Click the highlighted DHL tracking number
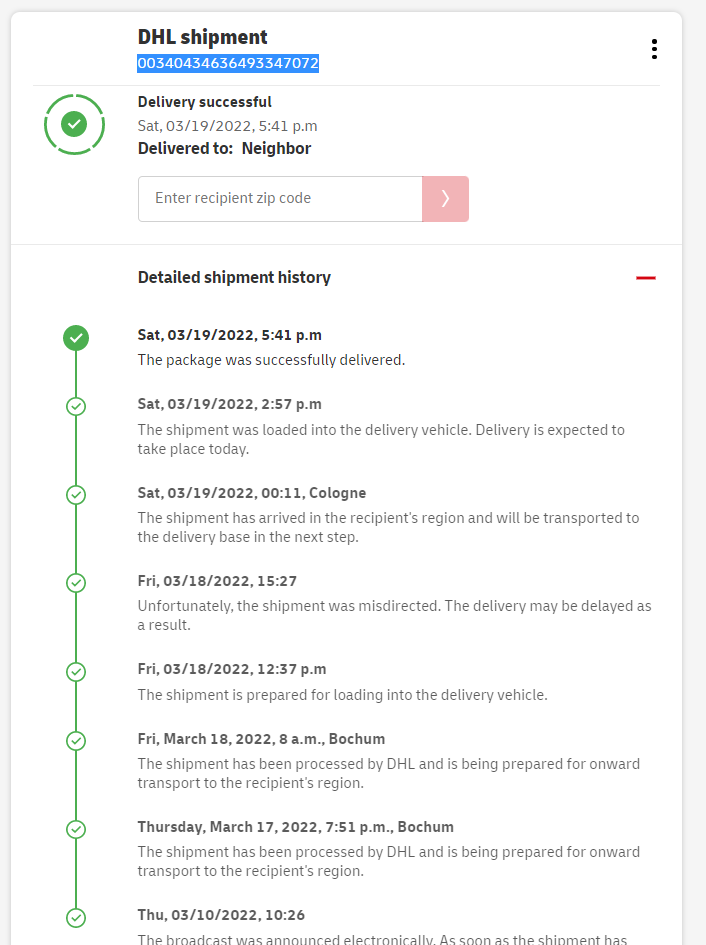Image resolution: width=706 pixels, height=945 pixels. pos(228,64)
